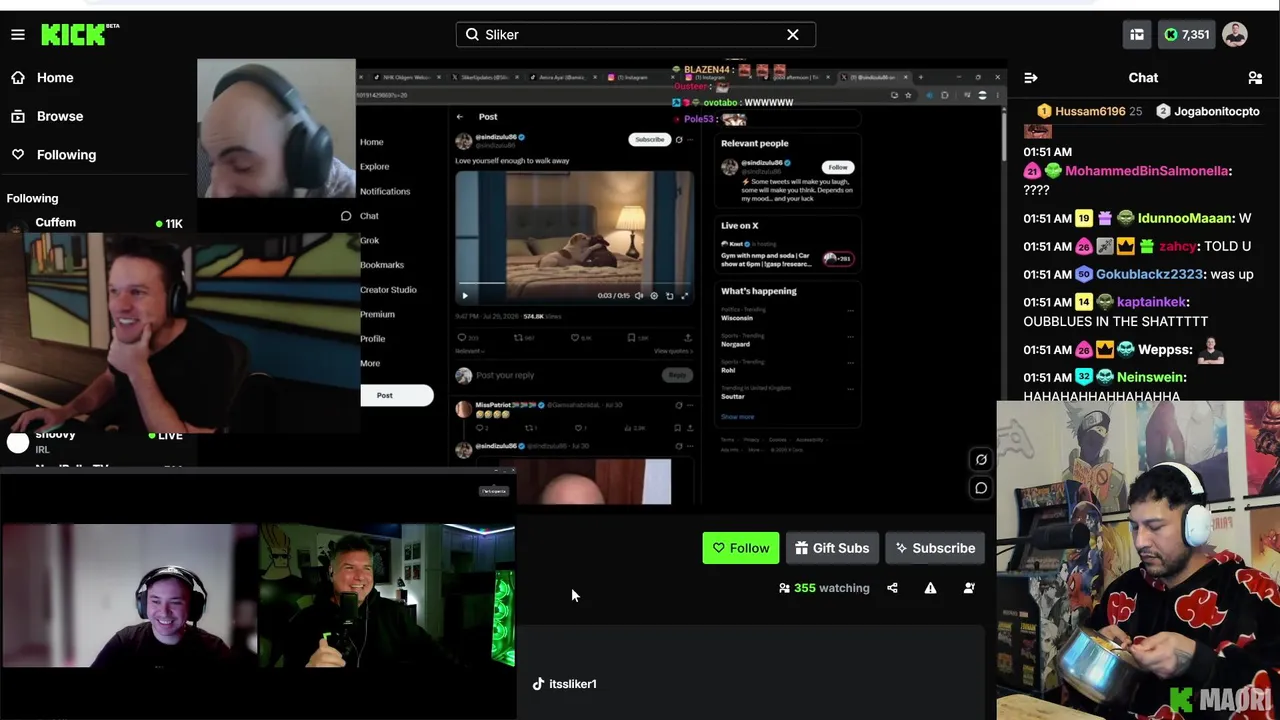Open the Kick hamburger sidebar menu
Image resolution: width=1280 pixels, height=720 pixels.
tap(18, 35)
